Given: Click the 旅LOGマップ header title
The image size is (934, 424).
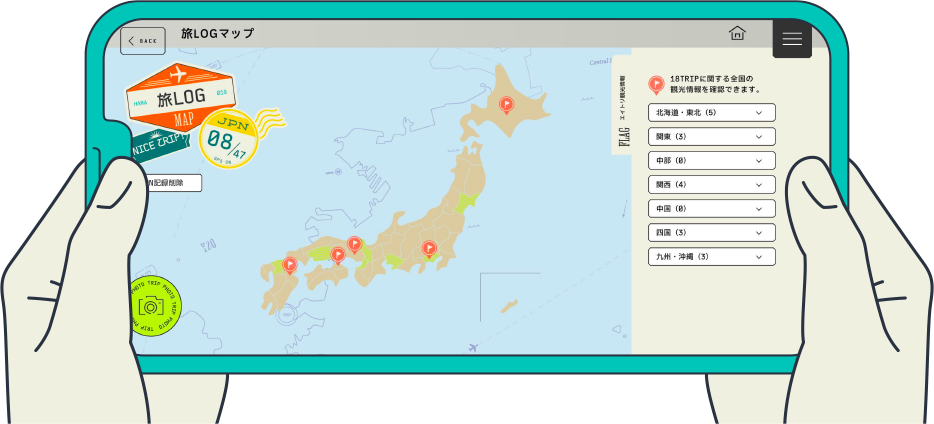Looking at the screenshot, I should click(217, 34).
